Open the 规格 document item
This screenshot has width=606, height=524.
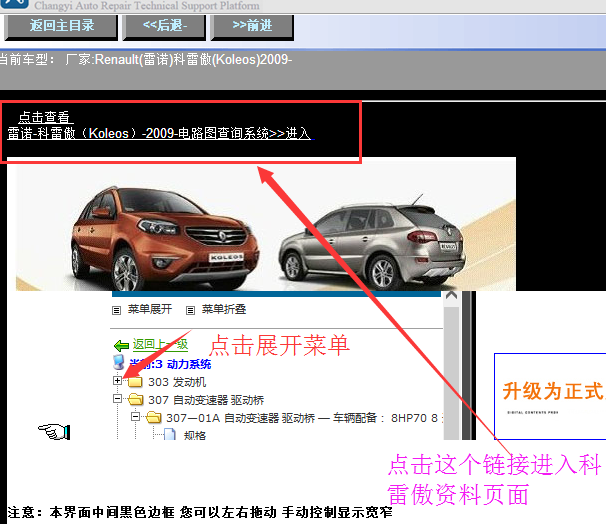point(195,436)
